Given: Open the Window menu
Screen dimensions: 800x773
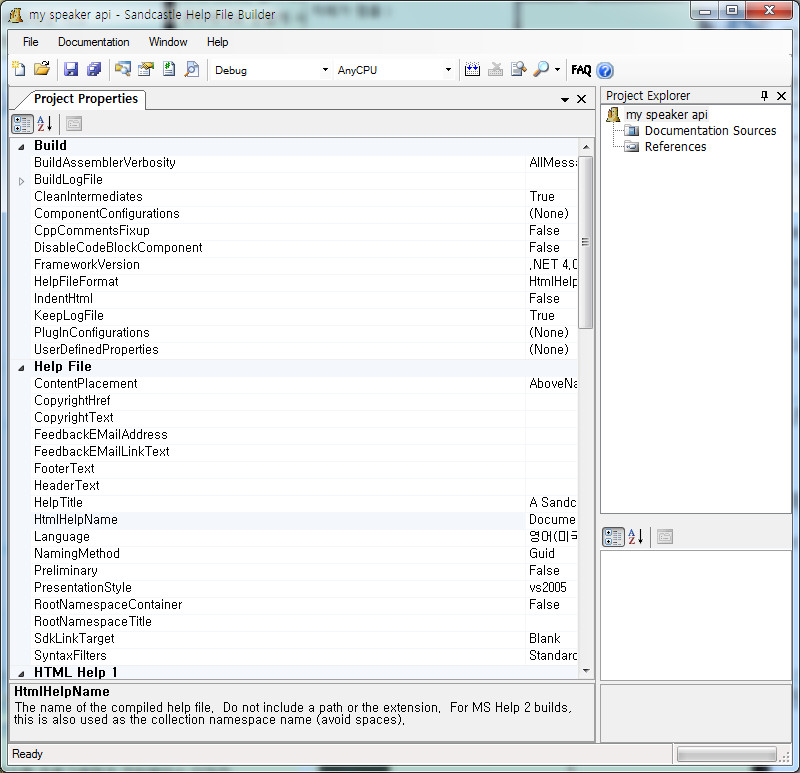Looking at the screenshot, I should tap(167, 42).
